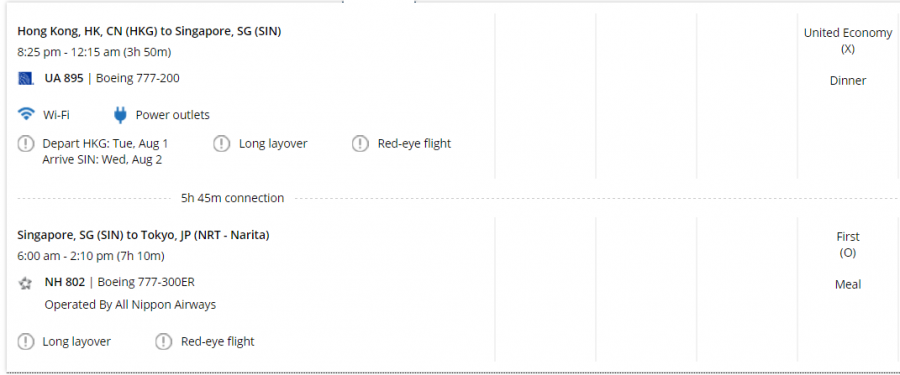Click the Hong Kong to Singapore segment heading
Image resolution: width=900 pixels, height=375 pixels.
click(x=149, y=32)
